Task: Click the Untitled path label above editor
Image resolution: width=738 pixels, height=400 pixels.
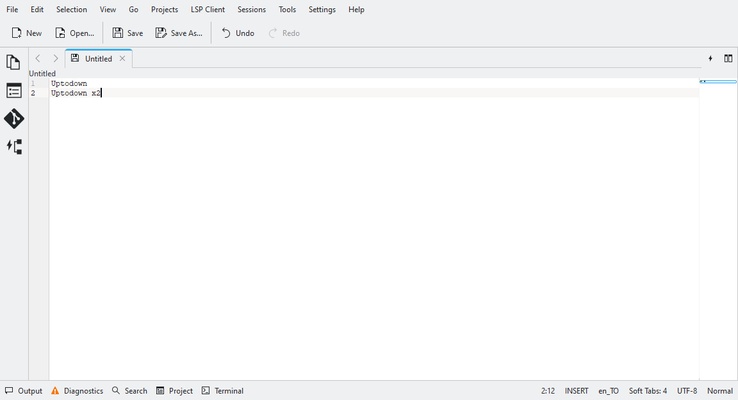Action: [x=42, y=73]
